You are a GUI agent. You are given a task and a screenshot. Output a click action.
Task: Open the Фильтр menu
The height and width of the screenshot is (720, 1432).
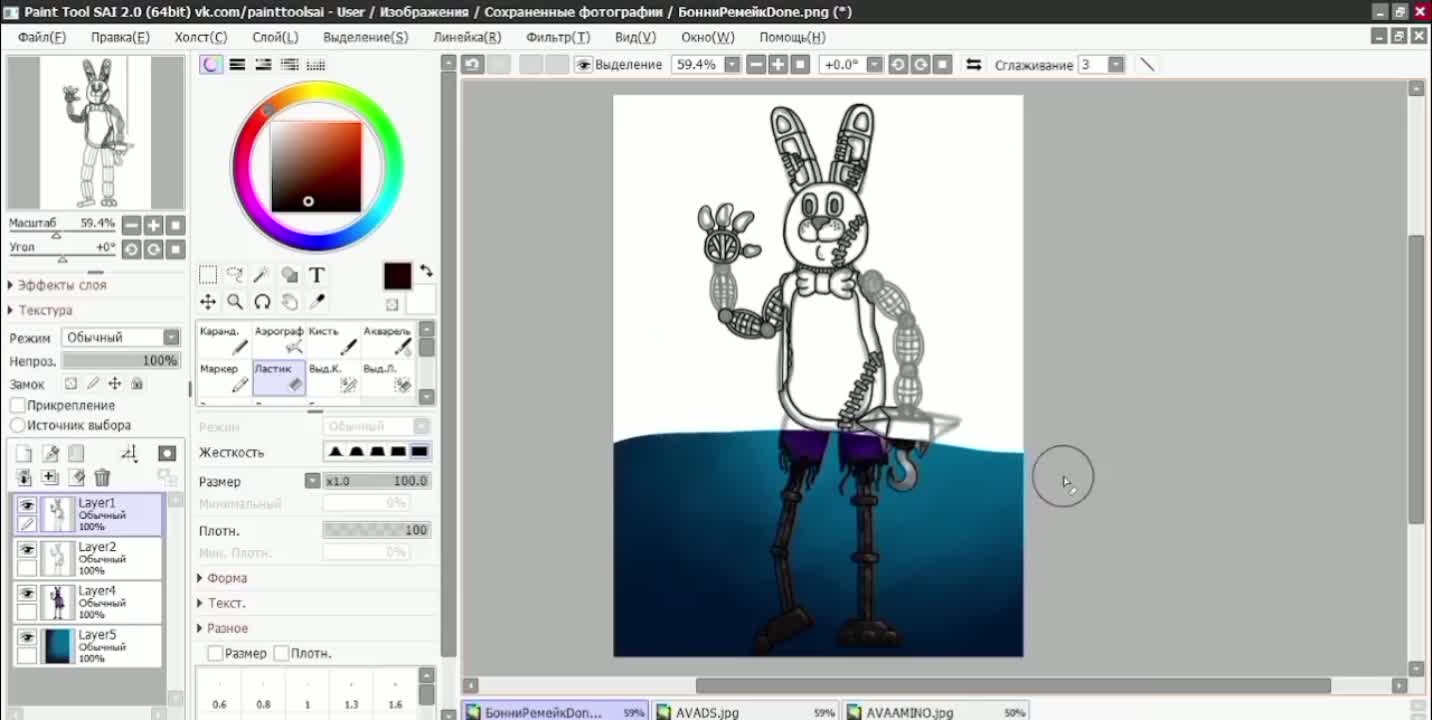pyautogui.click(x=558, y=37)
